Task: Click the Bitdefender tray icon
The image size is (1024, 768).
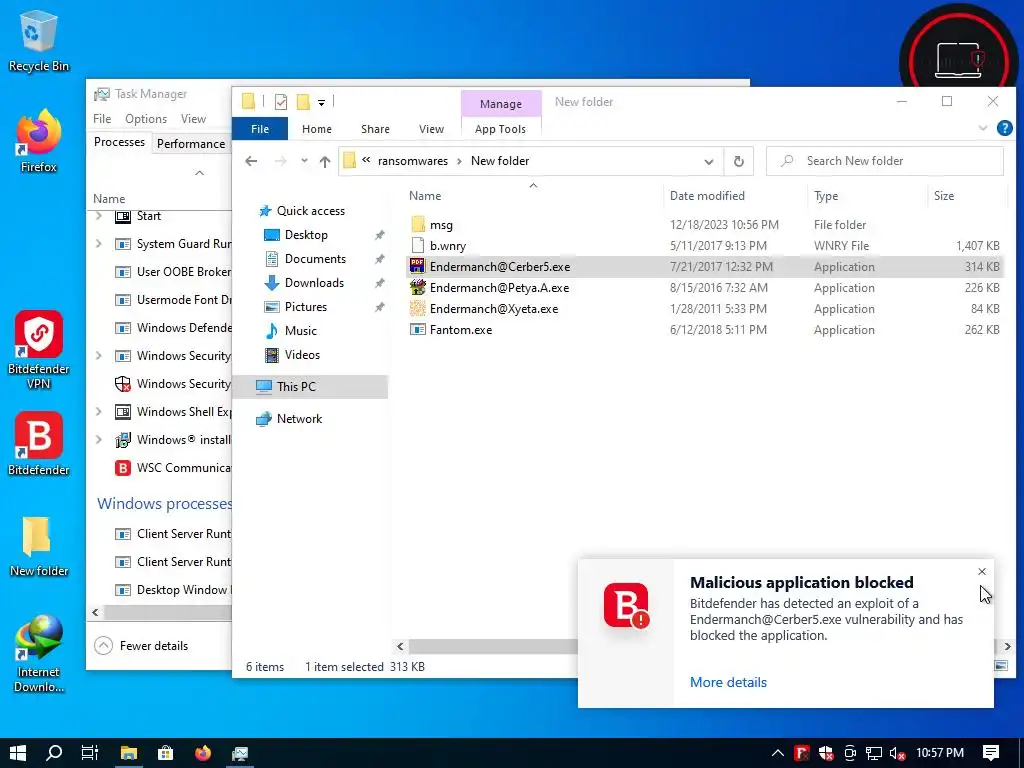Action: click(802, 753)
